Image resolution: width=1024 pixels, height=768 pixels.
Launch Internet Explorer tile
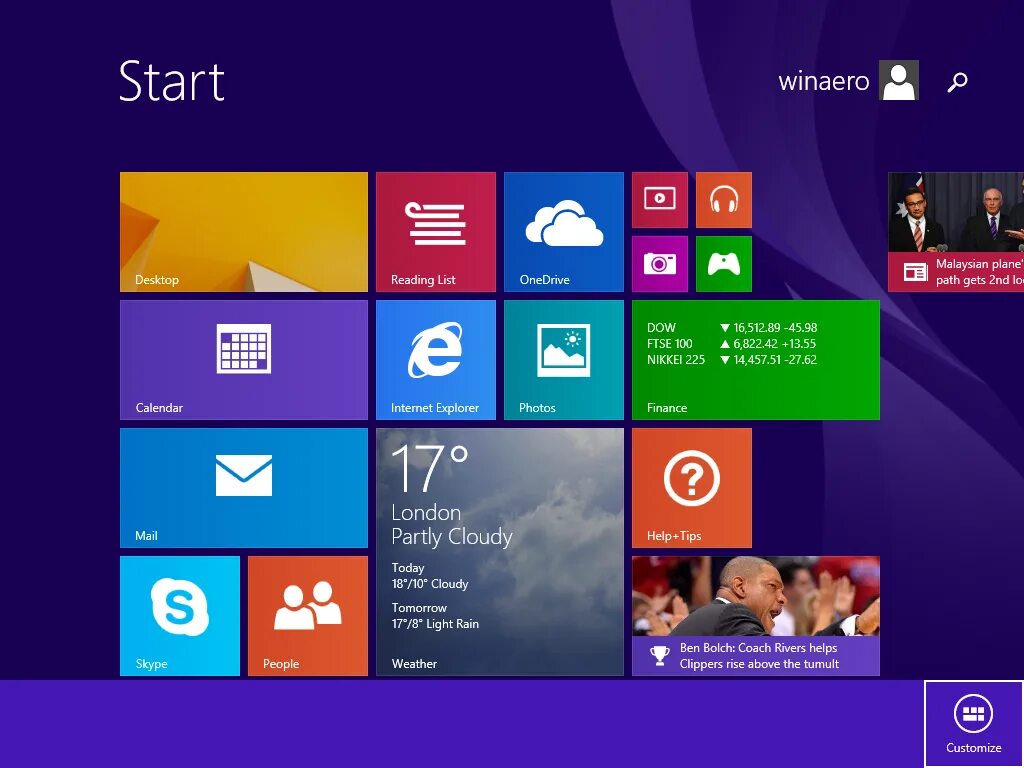tap(436, 360)
